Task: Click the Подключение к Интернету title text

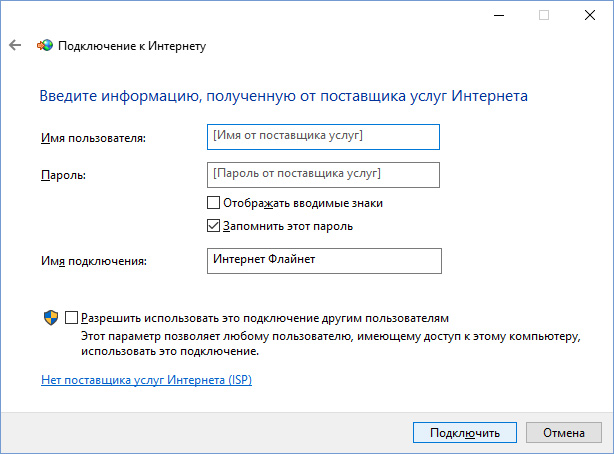Action: pos(132,46)
